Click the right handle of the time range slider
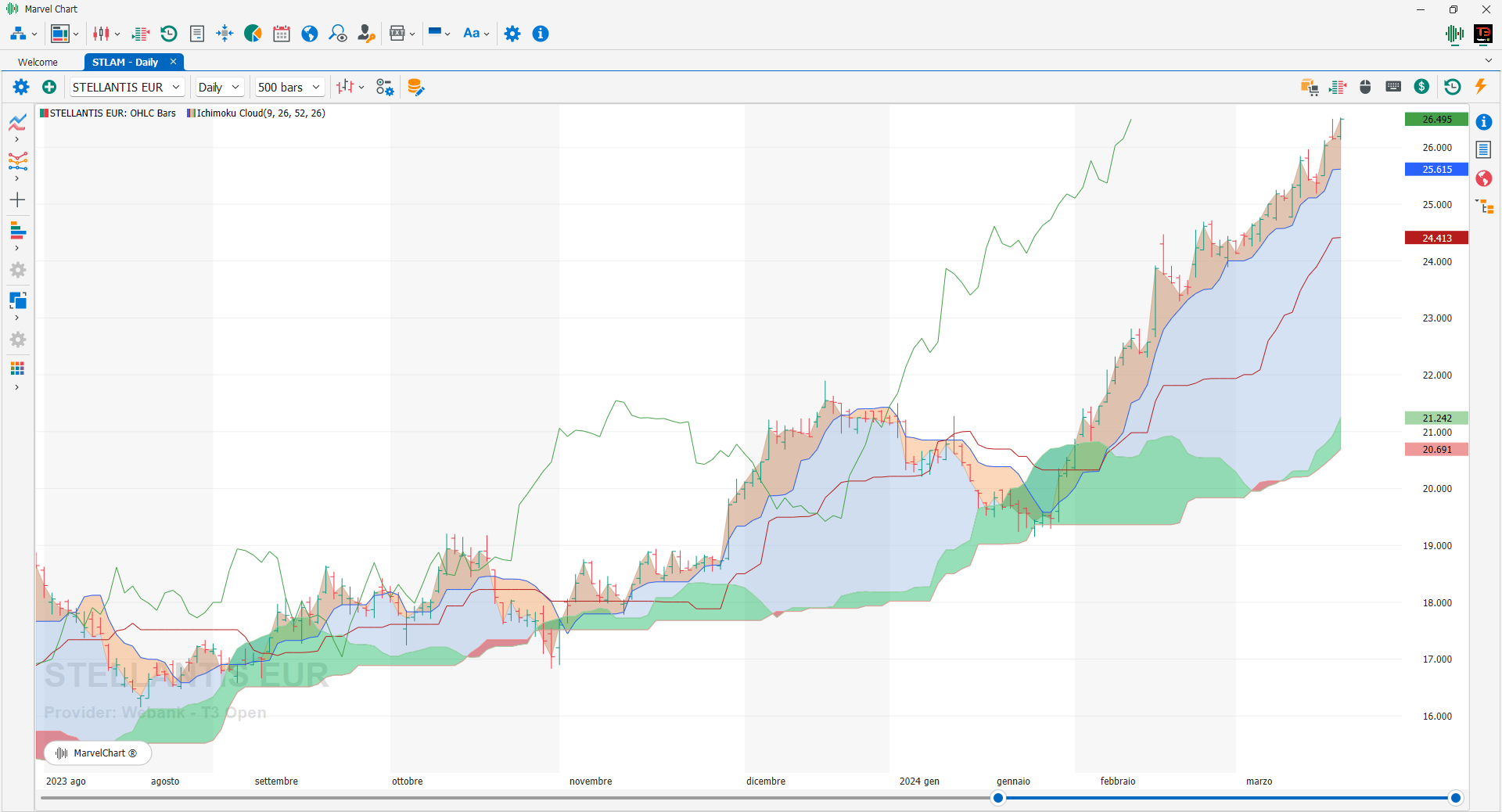The width and height of the screenshot is (1502, 812). click(1456, 798)
